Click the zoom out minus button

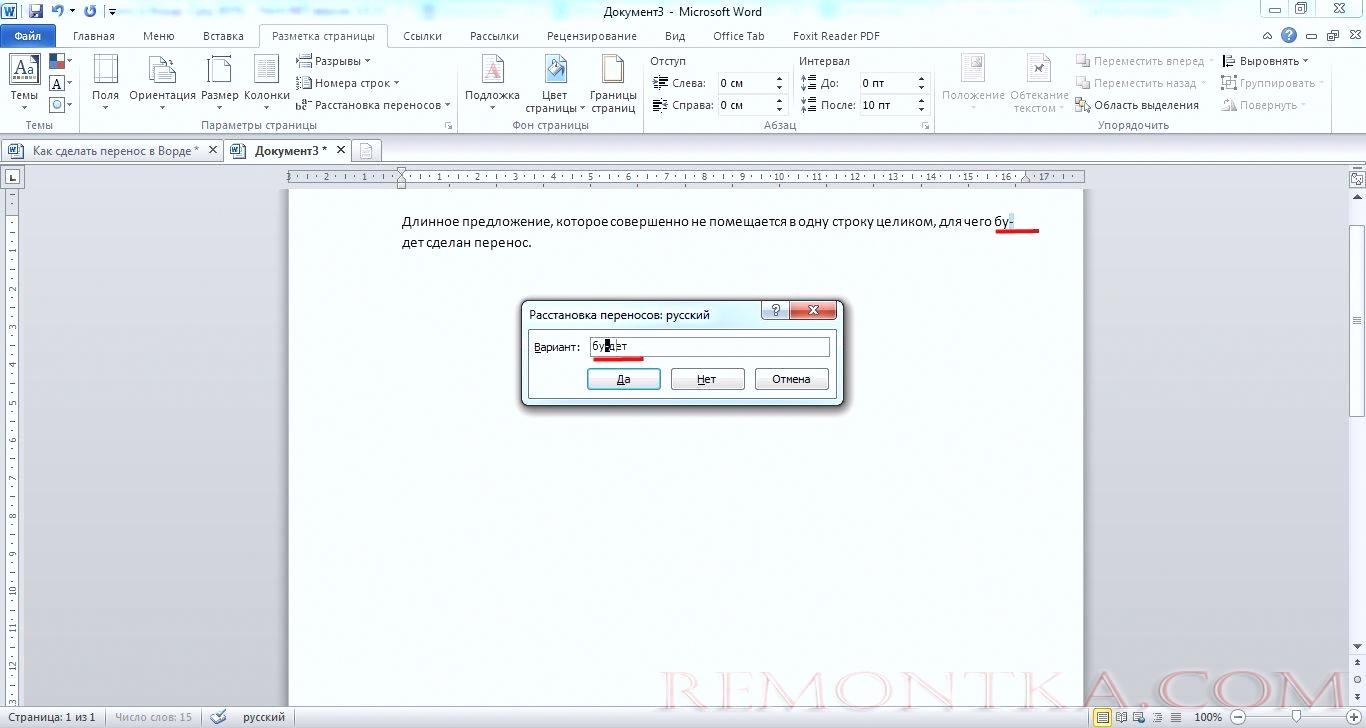click(1237, 717)
